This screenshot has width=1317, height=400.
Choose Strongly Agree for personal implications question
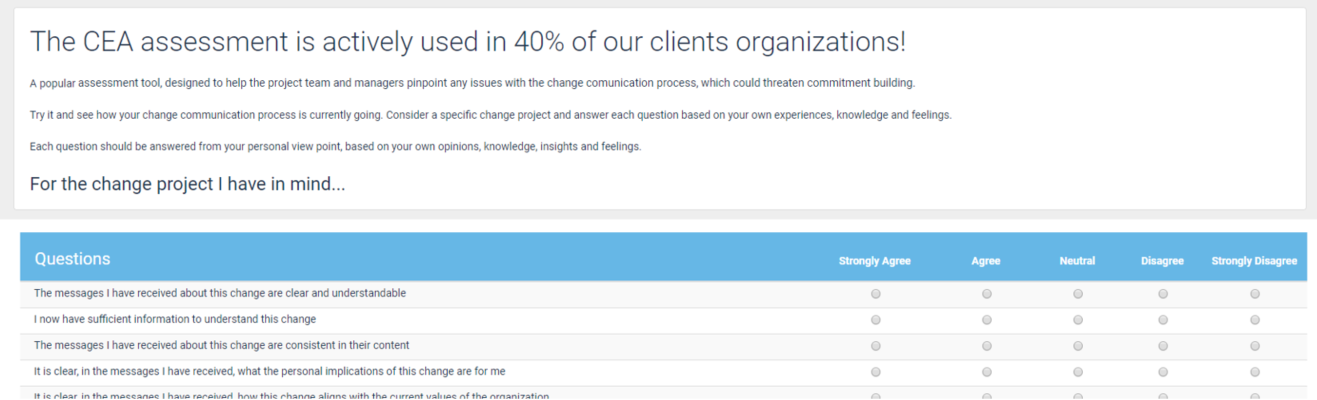pyautogui.click(x=876, y=372)
